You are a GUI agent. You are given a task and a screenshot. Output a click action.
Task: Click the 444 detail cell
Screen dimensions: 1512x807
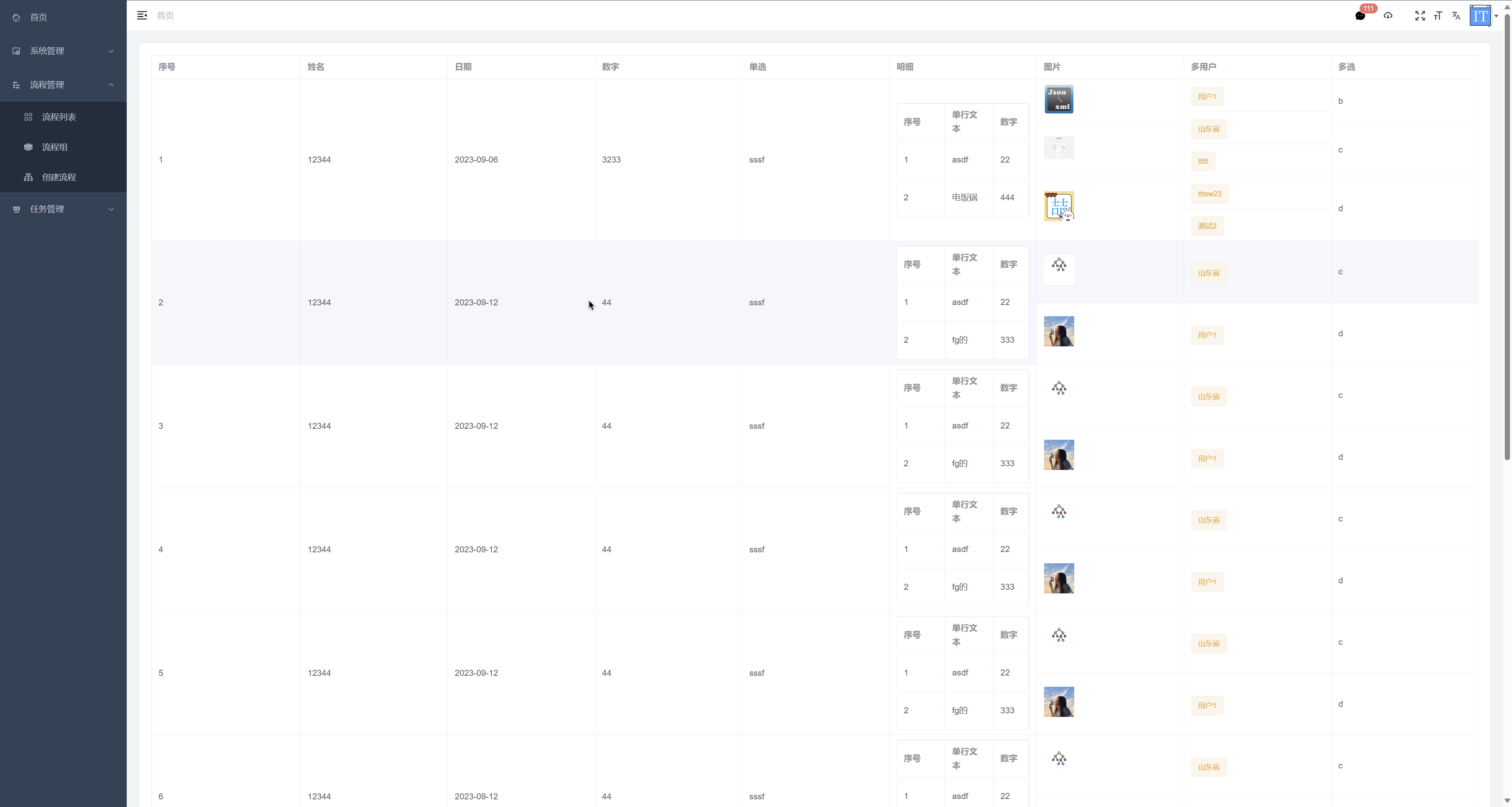click(1007, 198)
